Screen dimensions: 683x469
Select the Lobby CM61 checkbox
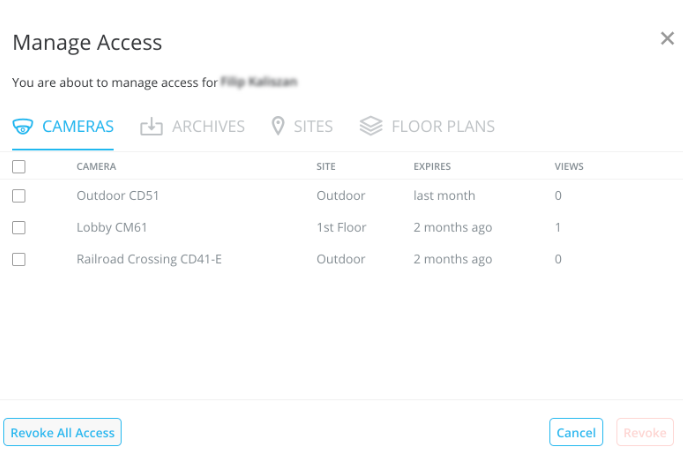click(19, 228)
